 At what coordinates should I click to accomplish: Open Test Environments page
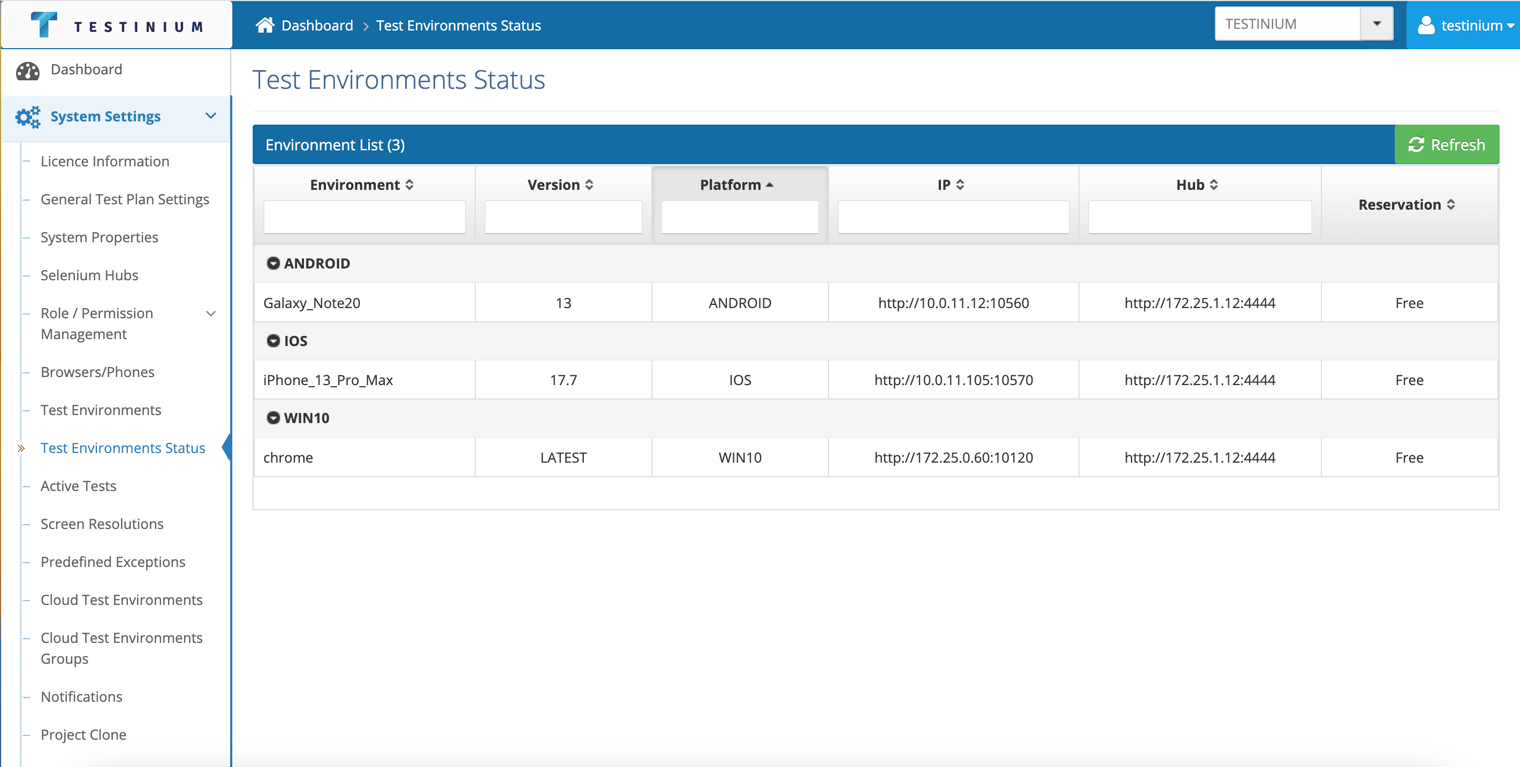(x=101, y=410)
